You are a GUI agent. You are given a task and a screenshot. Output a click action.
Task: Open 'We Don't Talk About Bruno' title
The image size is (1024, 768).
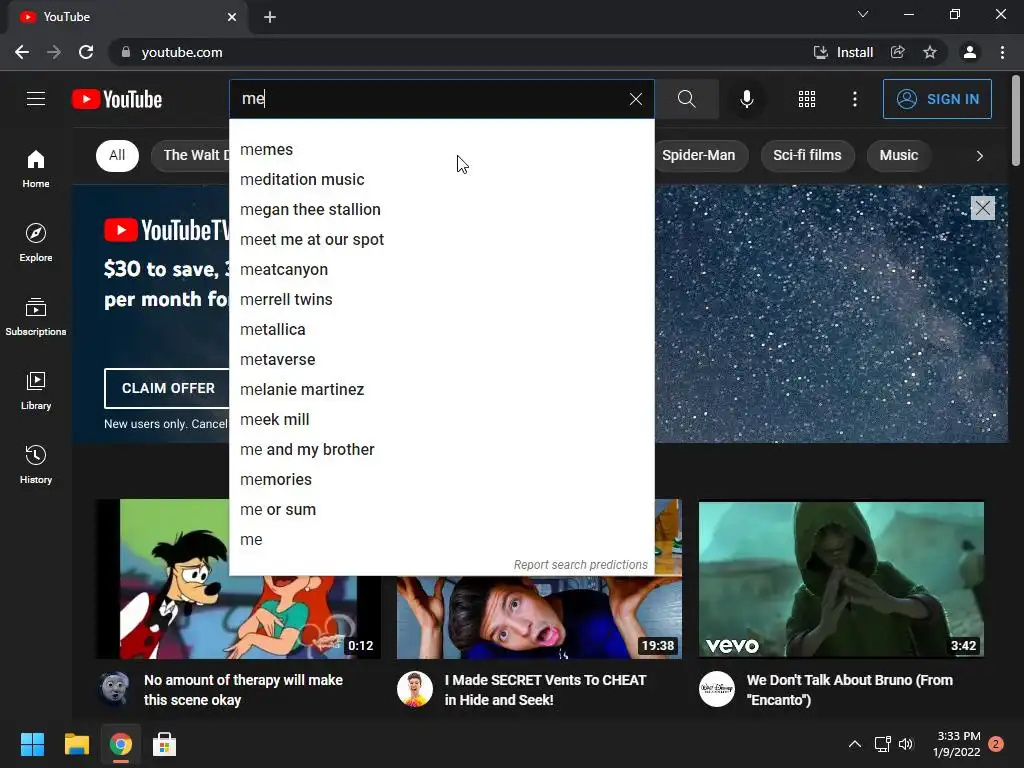click(850, 690)
